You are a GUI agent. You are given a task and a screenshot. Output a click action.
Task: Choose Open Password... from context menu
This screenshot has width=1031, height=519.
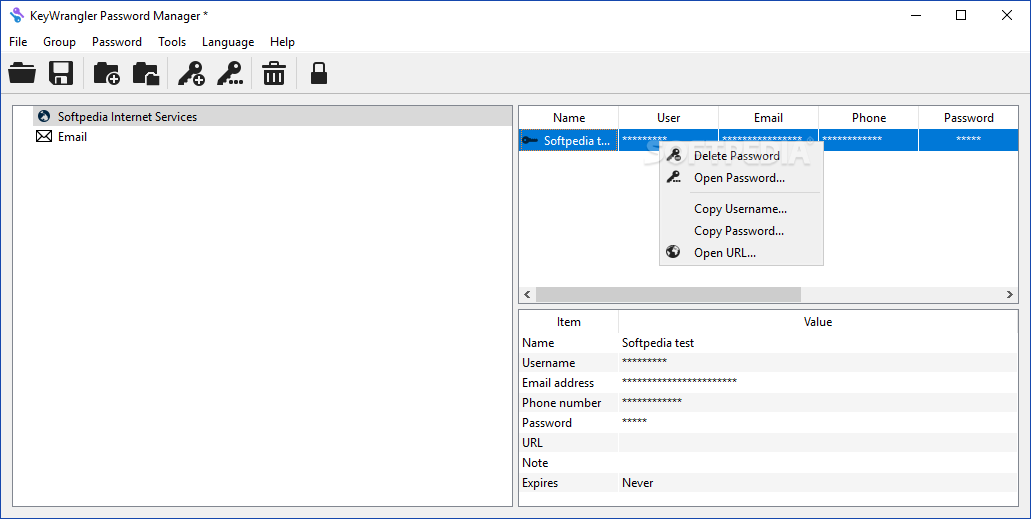pos(741,178)
